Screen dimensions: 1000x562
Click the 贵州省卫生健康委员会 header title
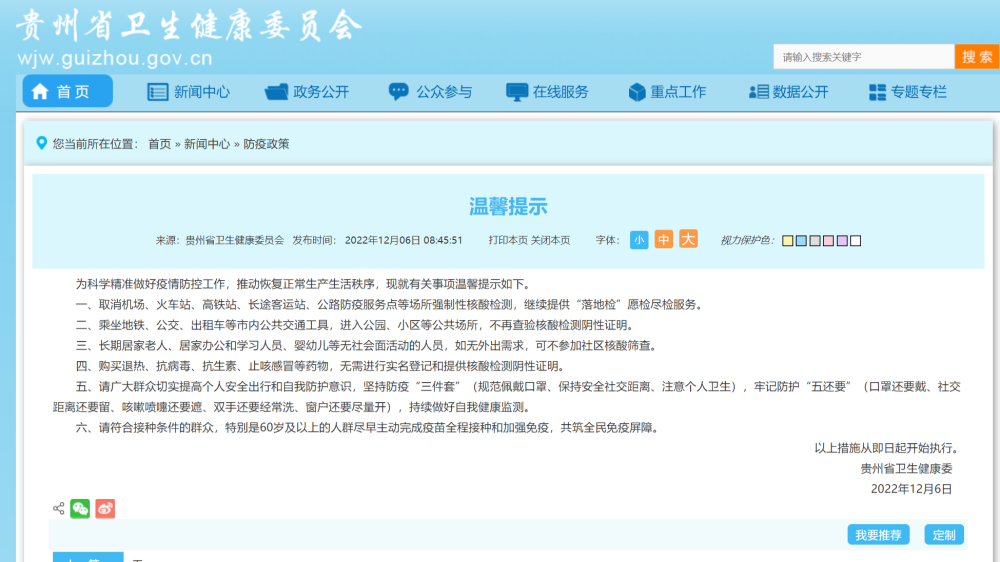[x=189, y=26]
